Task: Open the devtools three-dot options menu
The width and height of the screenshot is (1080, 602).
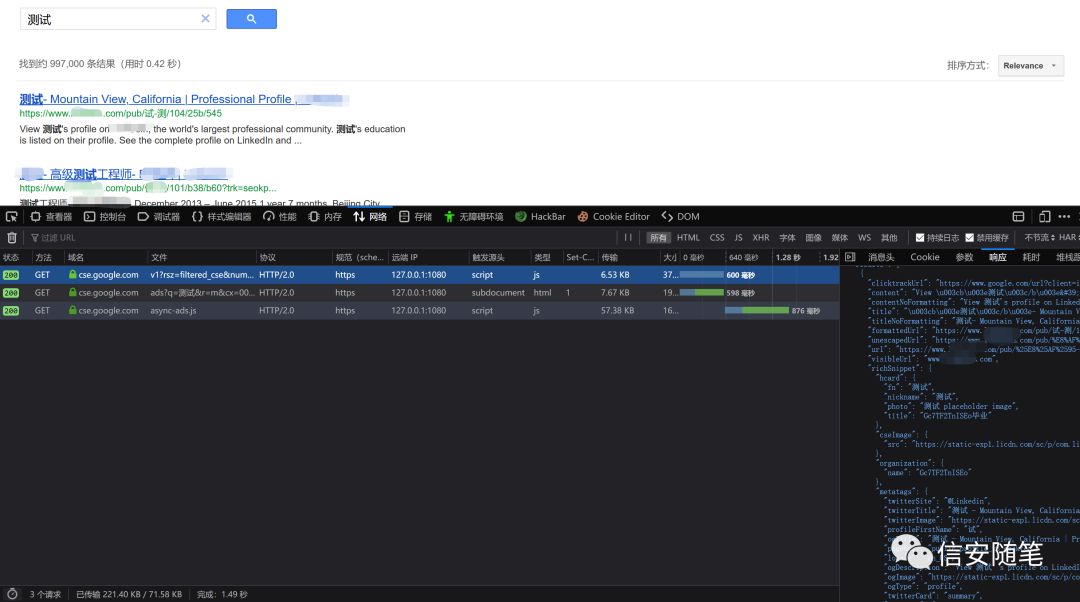Action: click(1064, 217)
